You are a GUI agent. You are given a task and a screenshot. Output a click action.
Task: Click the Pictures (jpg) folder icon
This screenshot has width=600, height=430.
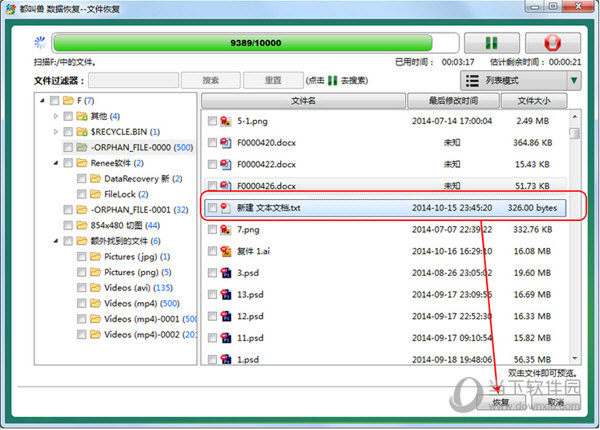[95, 257]
